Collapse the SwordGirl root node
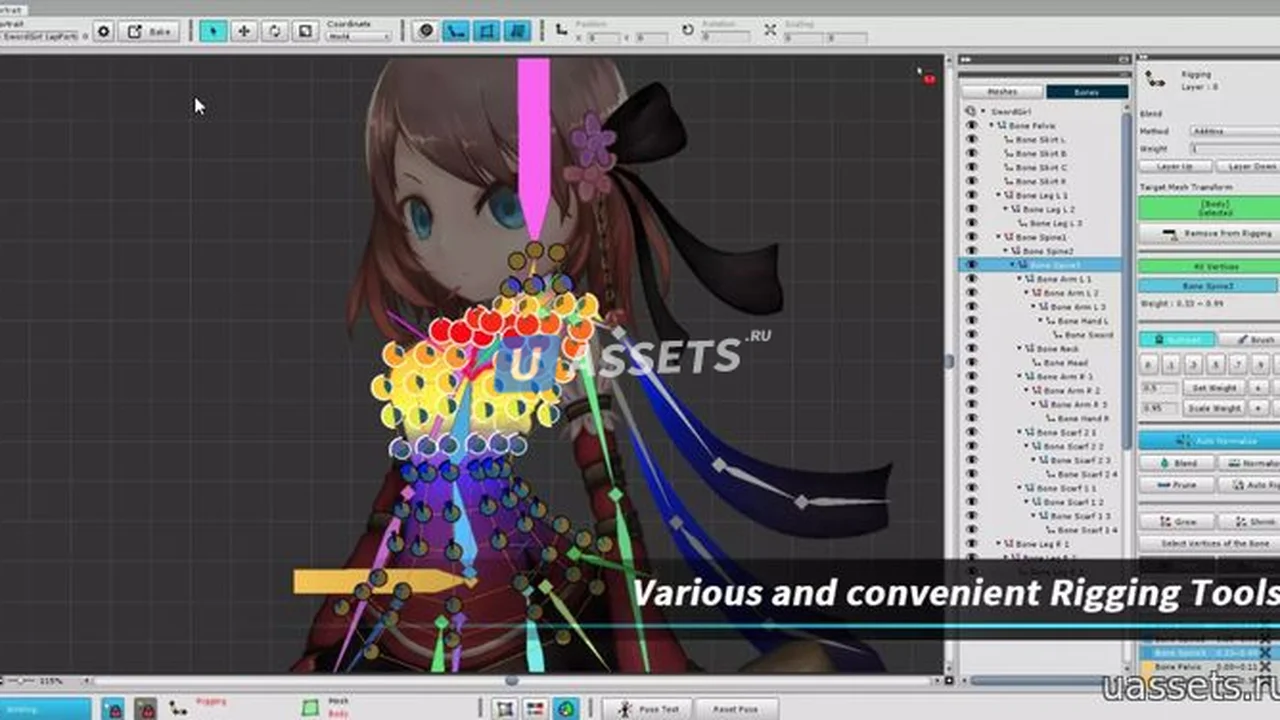The height and width of the screenshot is (720, 1280). [983, 112]
